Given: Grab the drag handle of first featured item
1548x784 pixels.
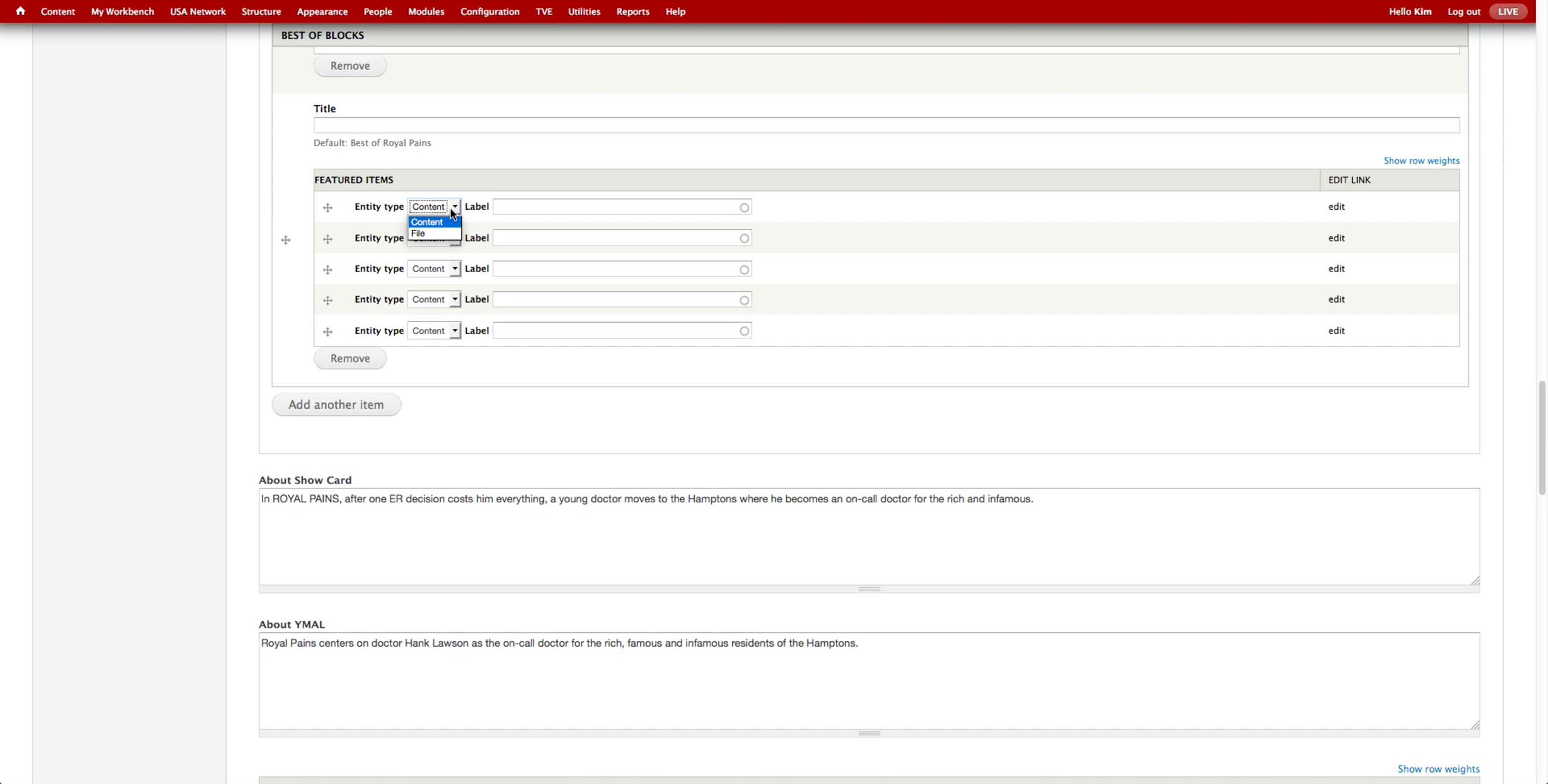Looking at the screenshot, I should pos(328,207).
